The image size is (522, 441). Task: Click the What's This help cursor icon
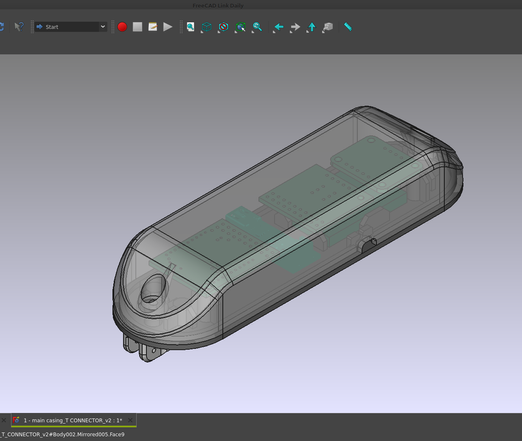19,27
